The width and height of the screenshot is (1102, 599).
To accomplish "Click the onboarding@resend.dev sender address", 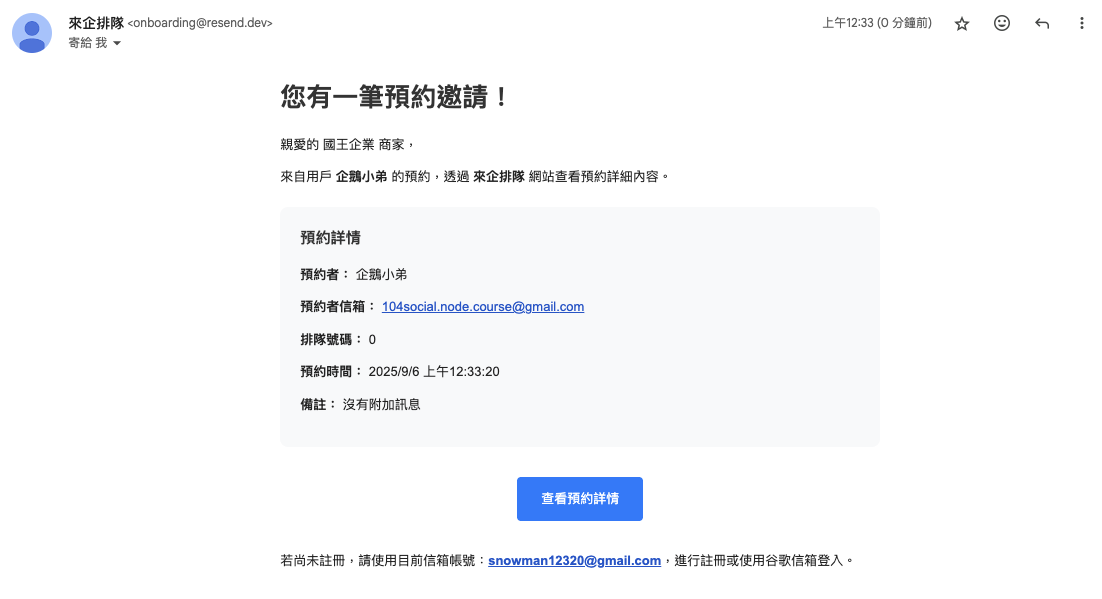I will point(200,23).
